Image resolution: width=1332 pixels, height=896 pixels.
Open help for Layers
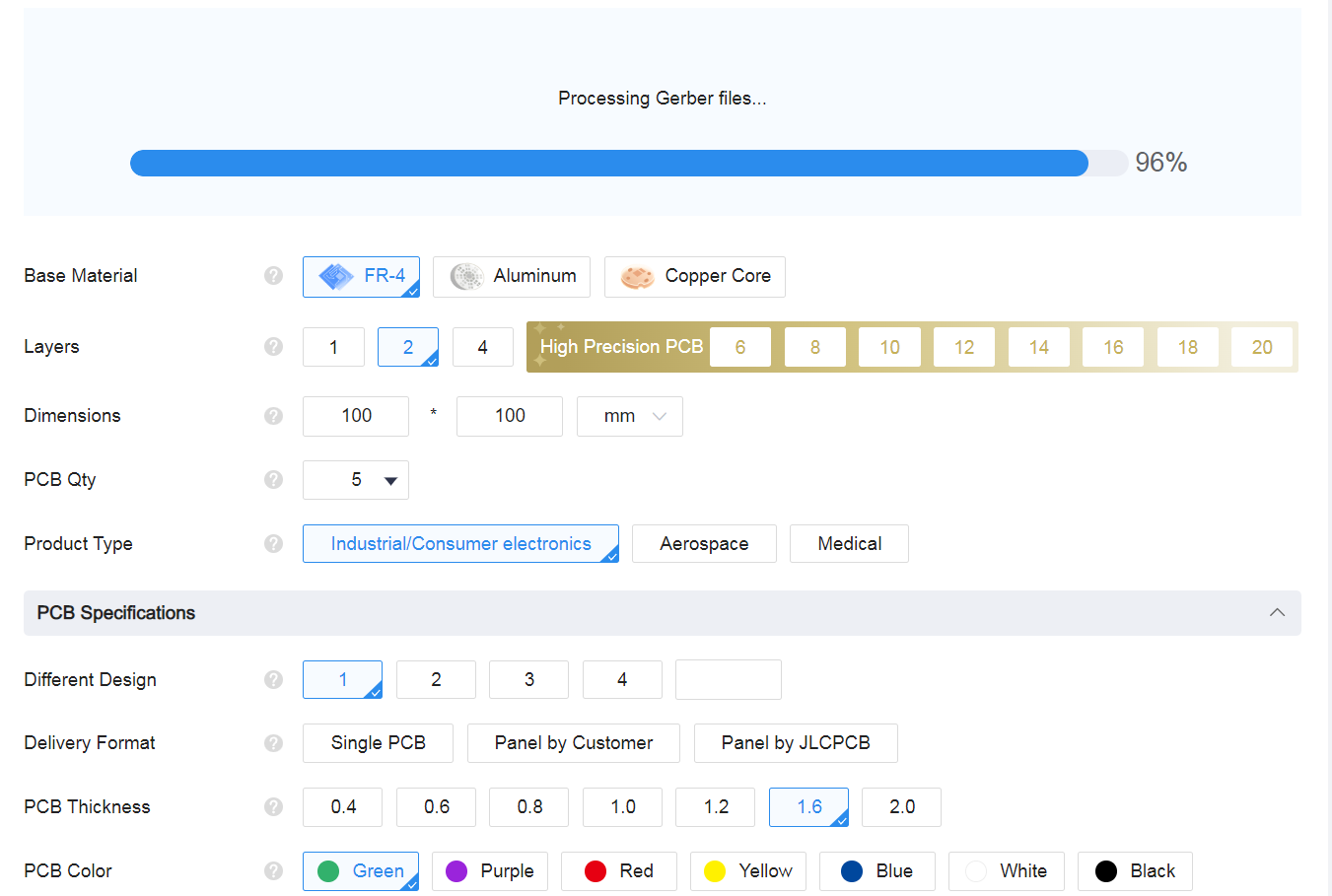[x=273, y=347]
